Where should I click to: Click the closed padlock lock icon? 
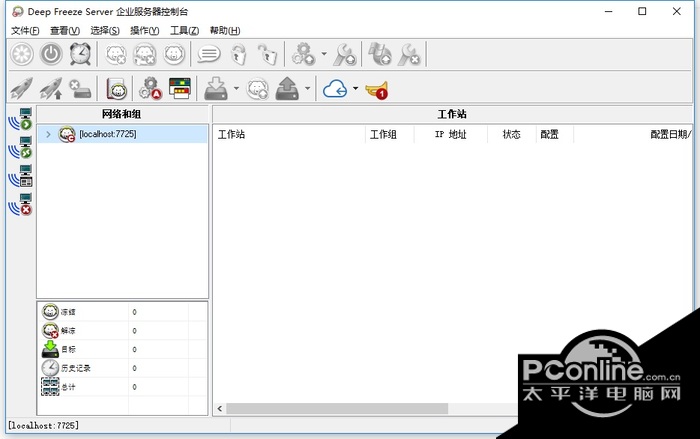[x=239, y=54]
